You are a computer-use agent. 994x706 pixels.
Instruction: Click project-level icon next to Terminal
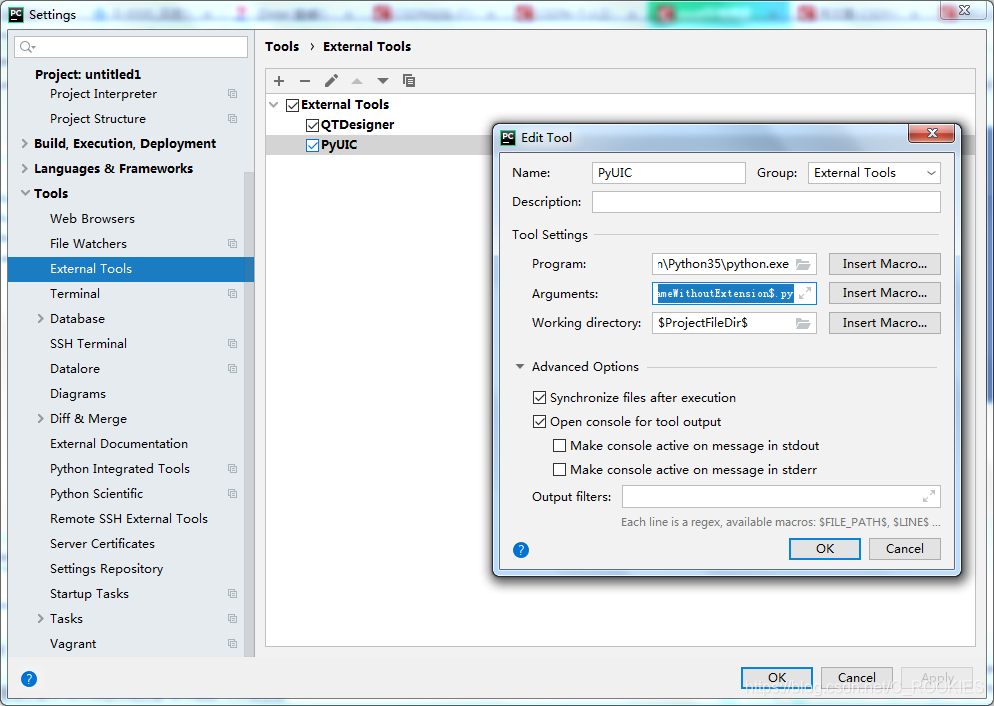pyautogui.click(x=233, y=293)
